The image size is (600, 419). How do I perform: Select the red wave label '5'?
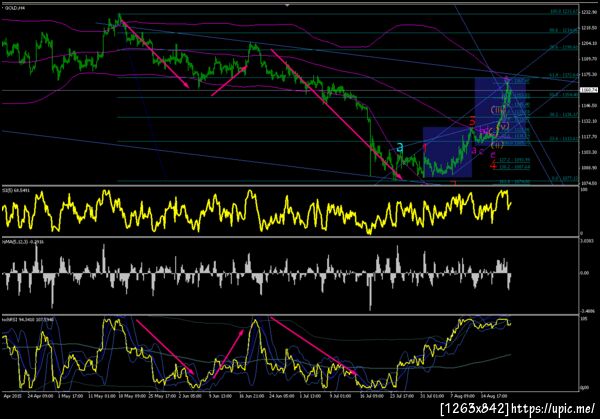pos(472,122)
